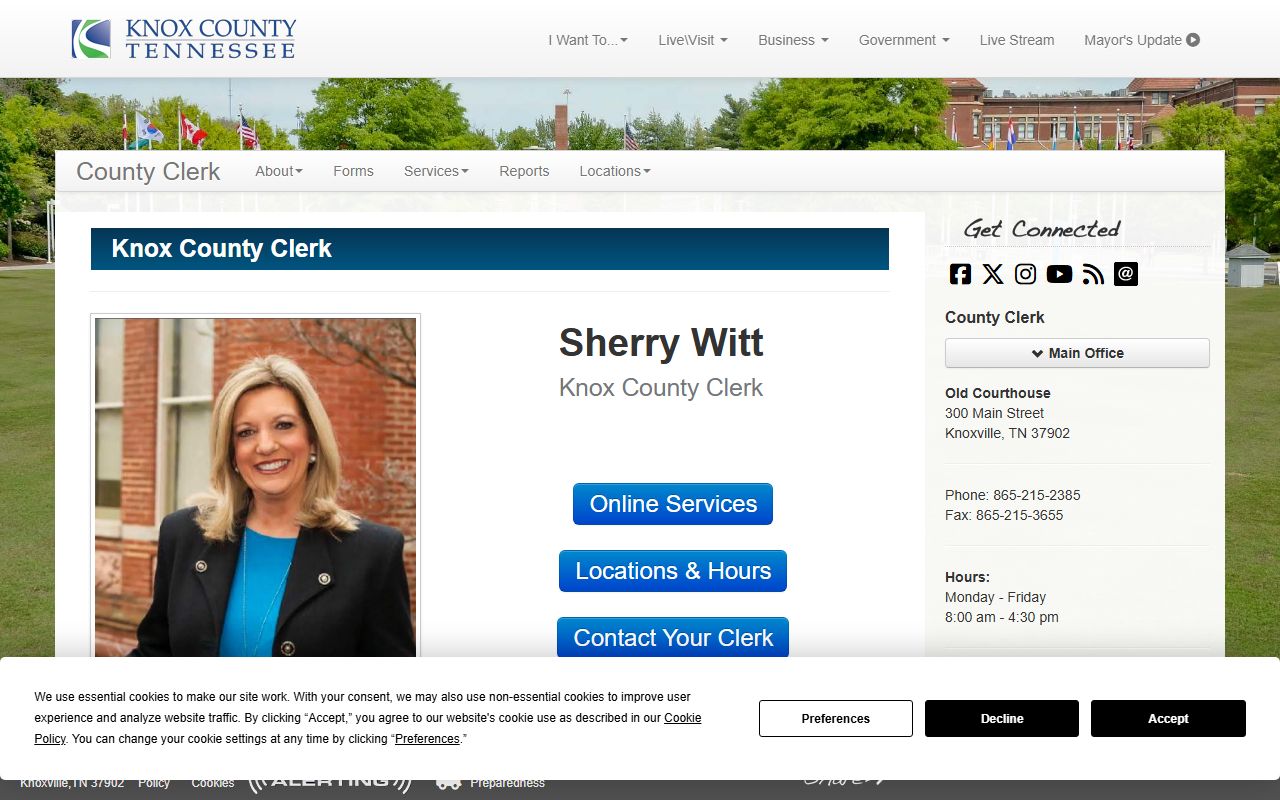The image size is (1280, 800).
Task: Expand the Main Office selector
Action: click(x=1077, y=353)
